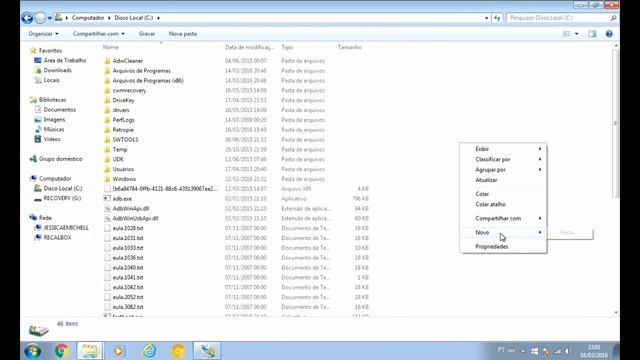Select Novo in context menu
The height and width of the screenshot is (360, 640).
503,232
